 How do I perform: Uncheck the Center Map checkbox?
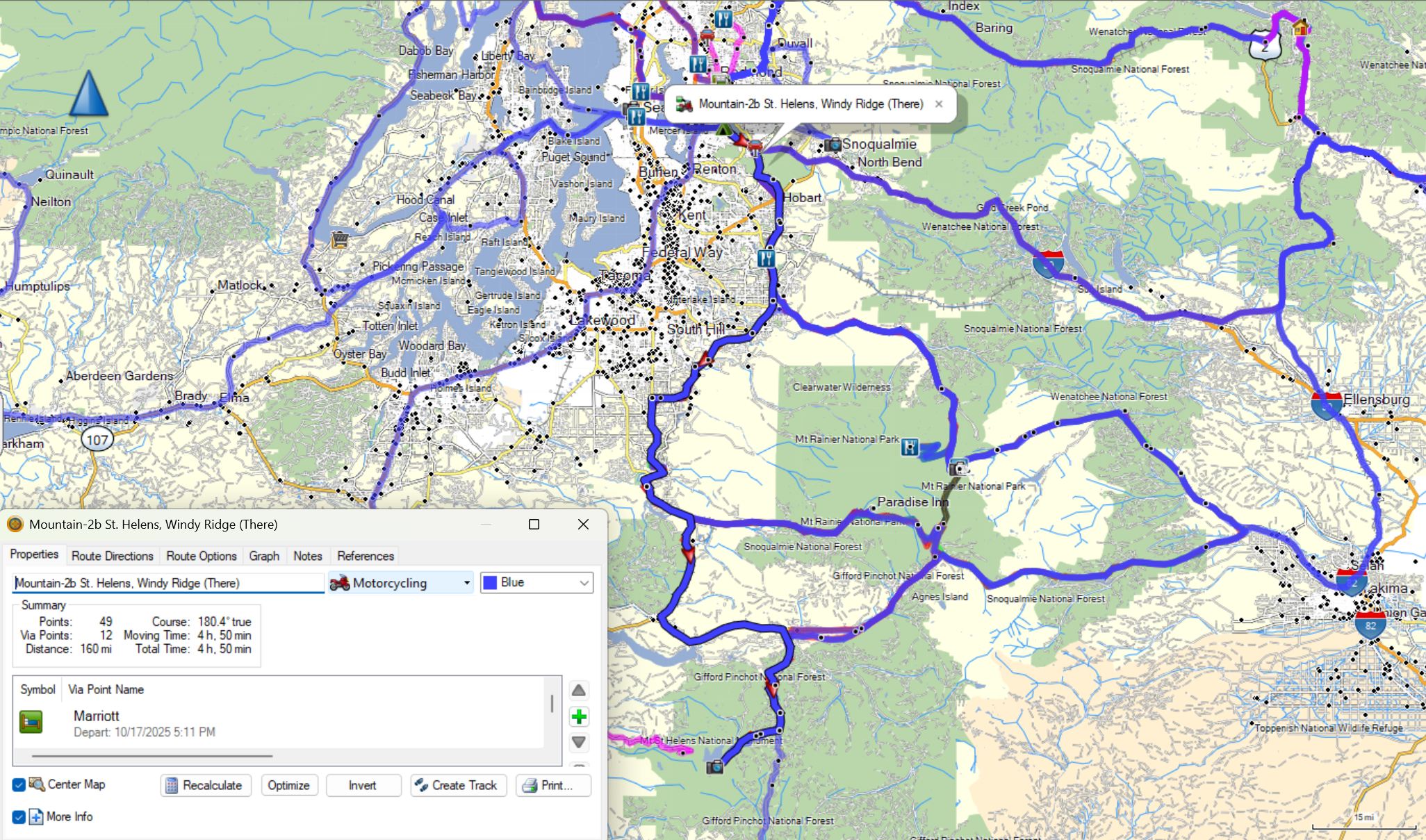(19, 784)
